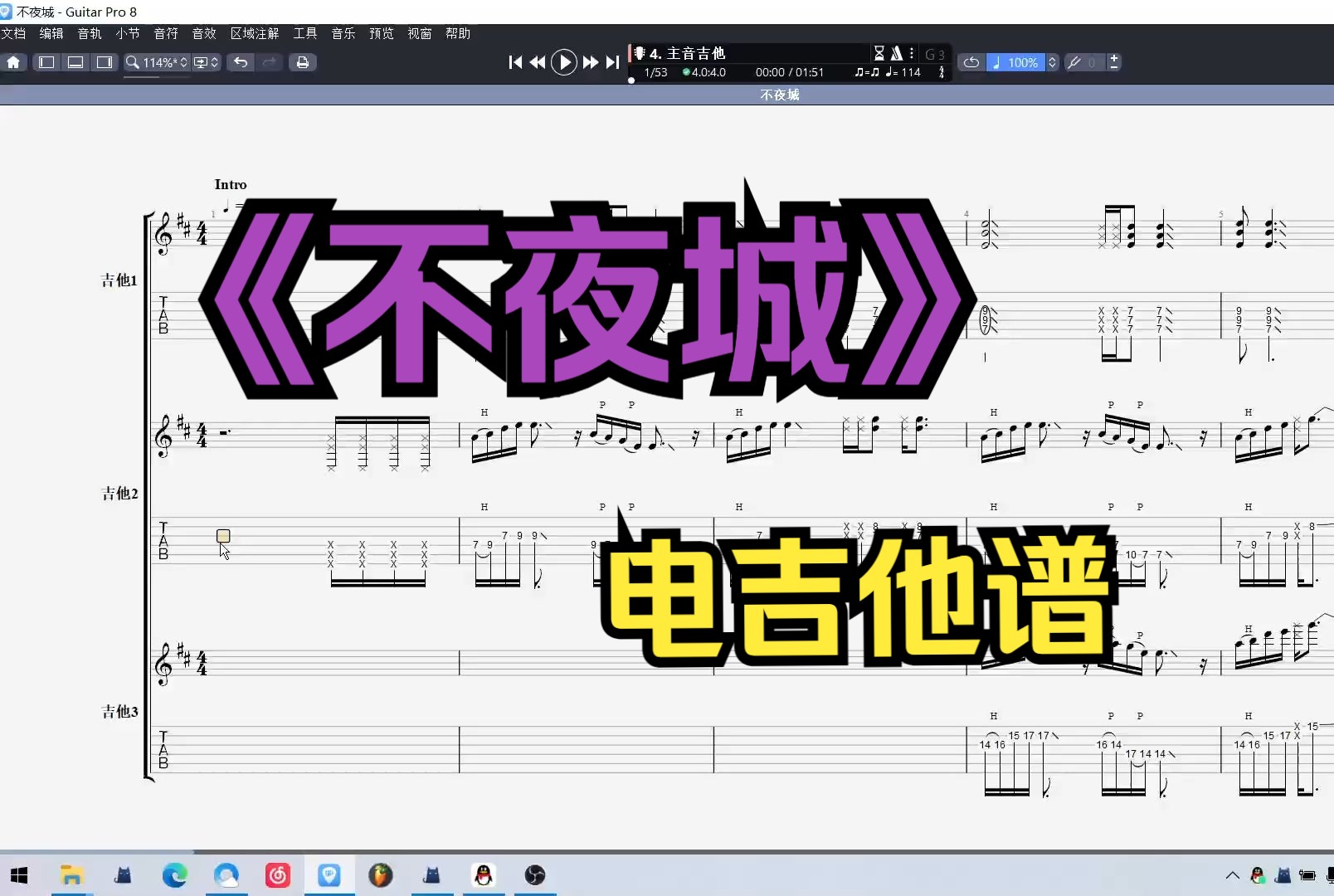The height and width of the screenshot is (896, 1334).
Task: Click the playback position marker under the track display
Action: coord(631,80)
